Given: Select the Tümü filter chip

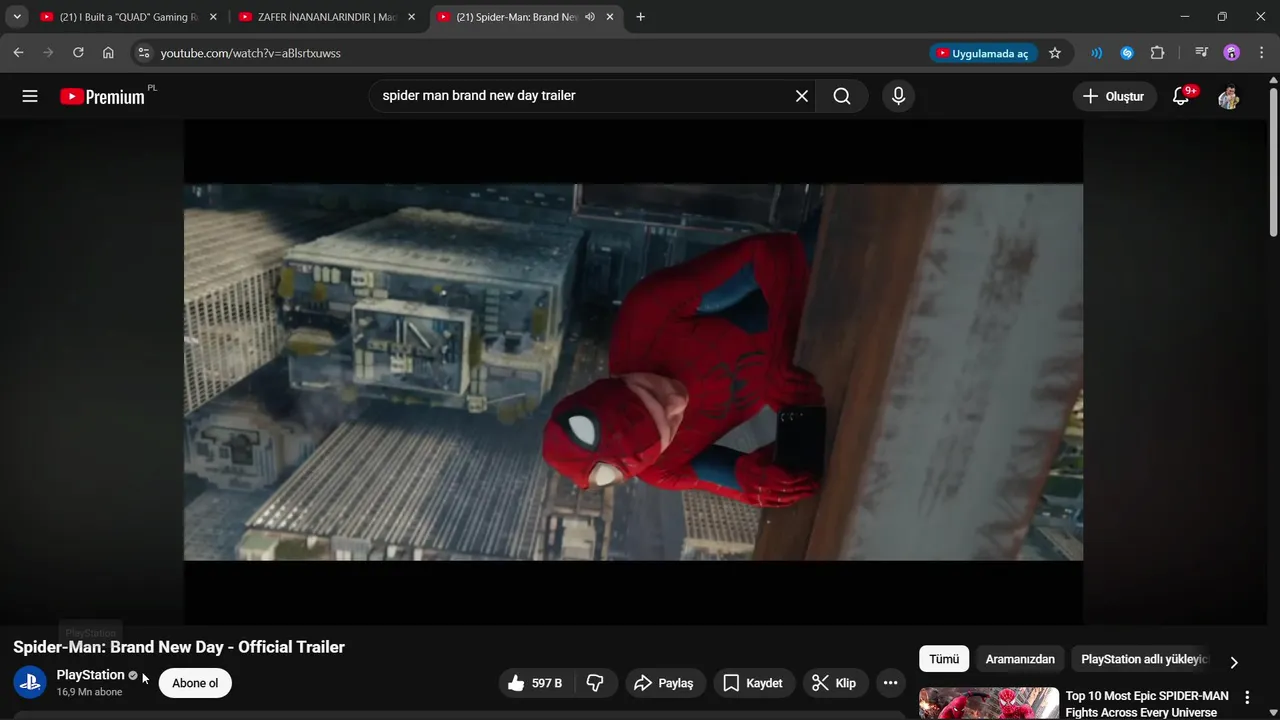Looking at the screenshot, I should point(944,659).
